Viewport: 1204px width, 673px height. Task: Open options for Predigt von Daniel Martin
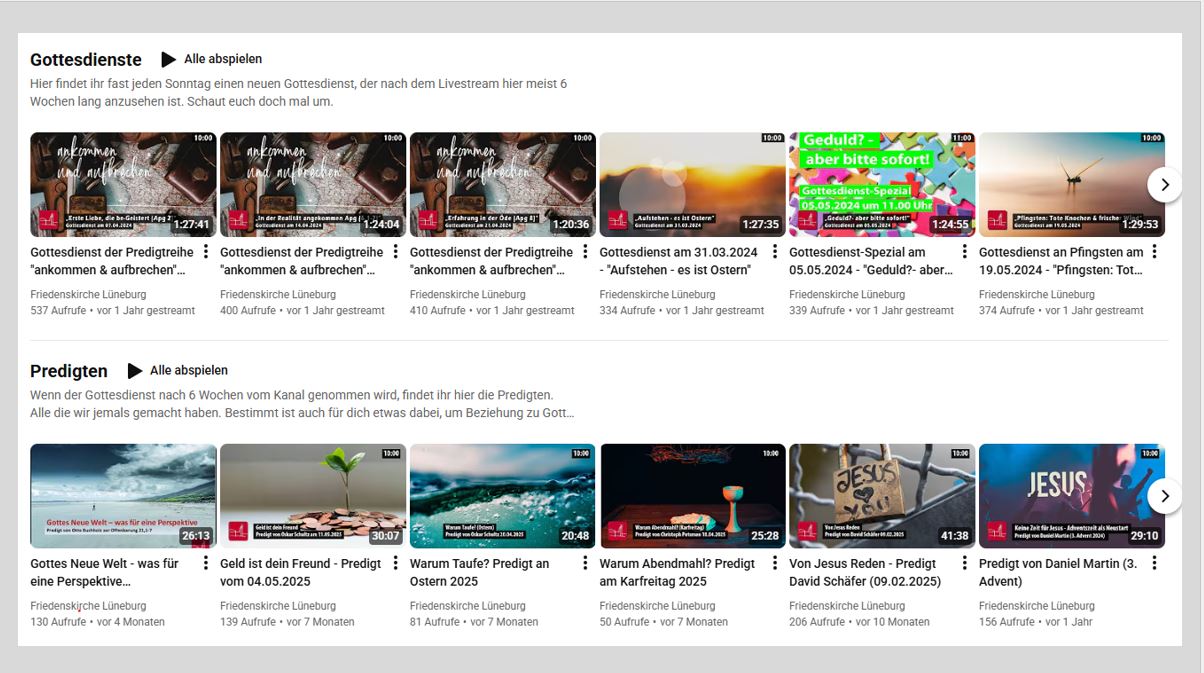[x=1155, y=563]
